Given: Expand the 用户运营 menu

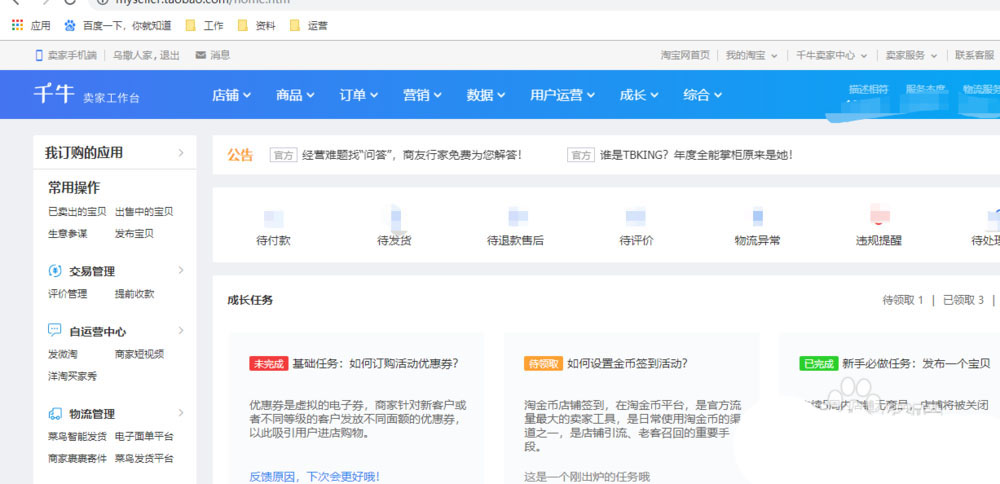Looking at the screenshot, I should pos(562,95).
